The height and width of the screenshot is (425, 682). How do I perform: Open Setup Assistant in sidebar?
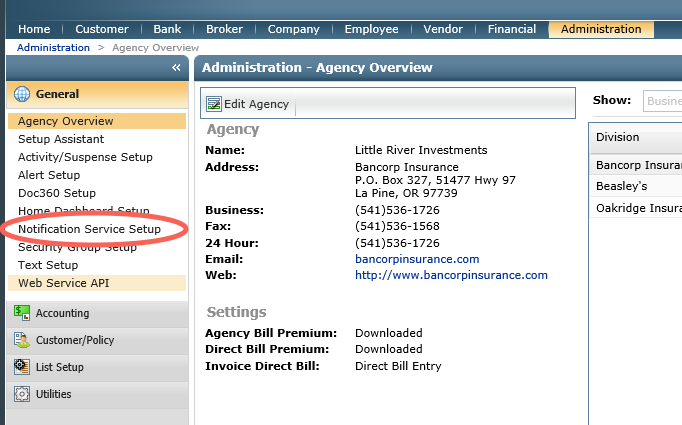pyautogui.click(x=61, y=139)
